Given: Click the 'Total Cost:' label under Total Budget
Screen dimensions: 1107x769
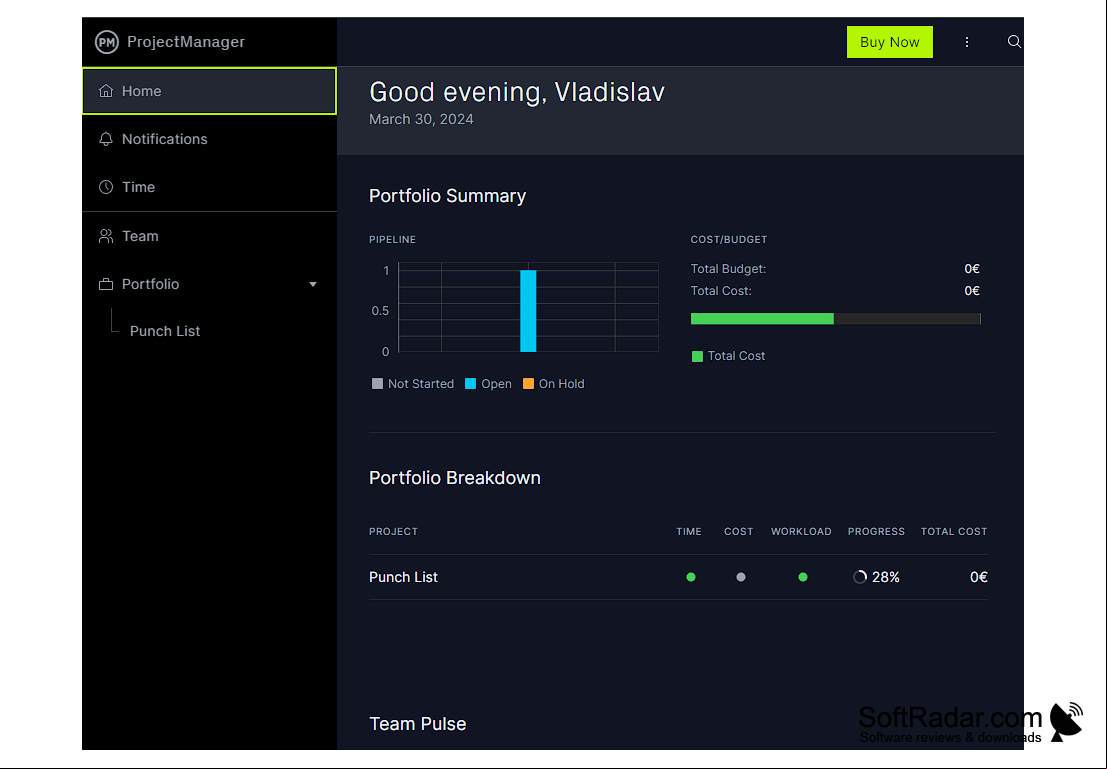Looking at the screenshot, I should pyautogui.click(x=721, y=291).
